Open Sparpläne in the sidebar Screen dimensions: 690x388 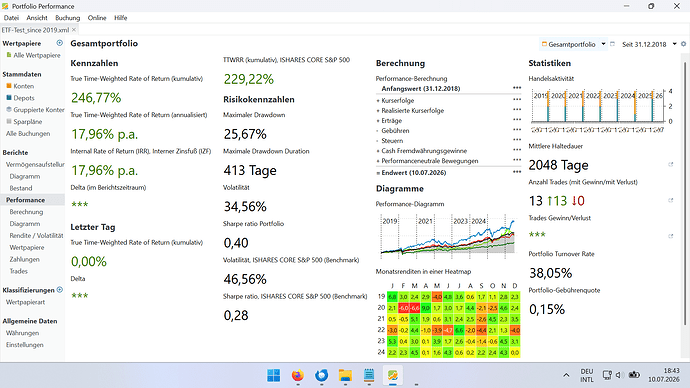pos(28,121)
